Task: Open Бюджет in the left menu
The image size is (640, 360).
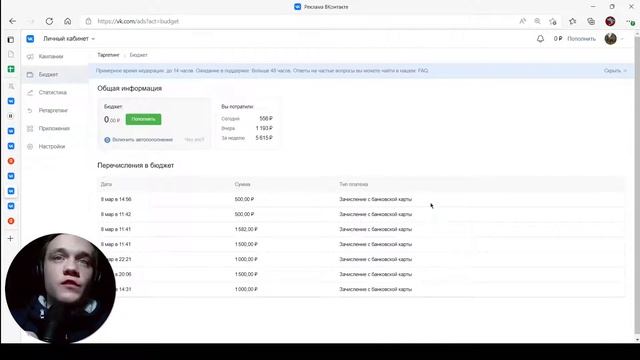Action: pos(48,74)
